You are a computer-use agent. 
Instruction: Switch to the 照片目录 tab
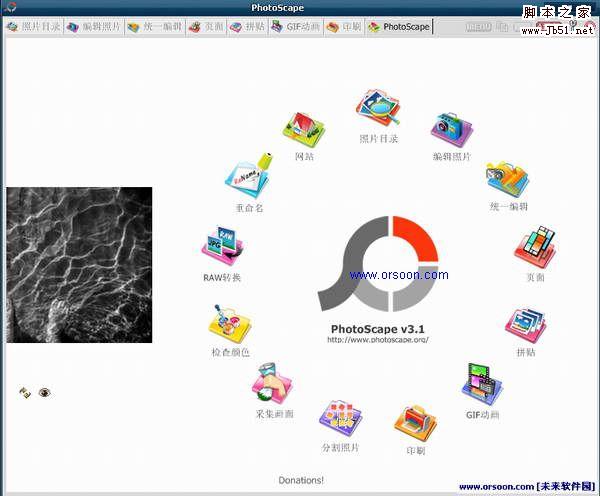(x=34, y=26)
